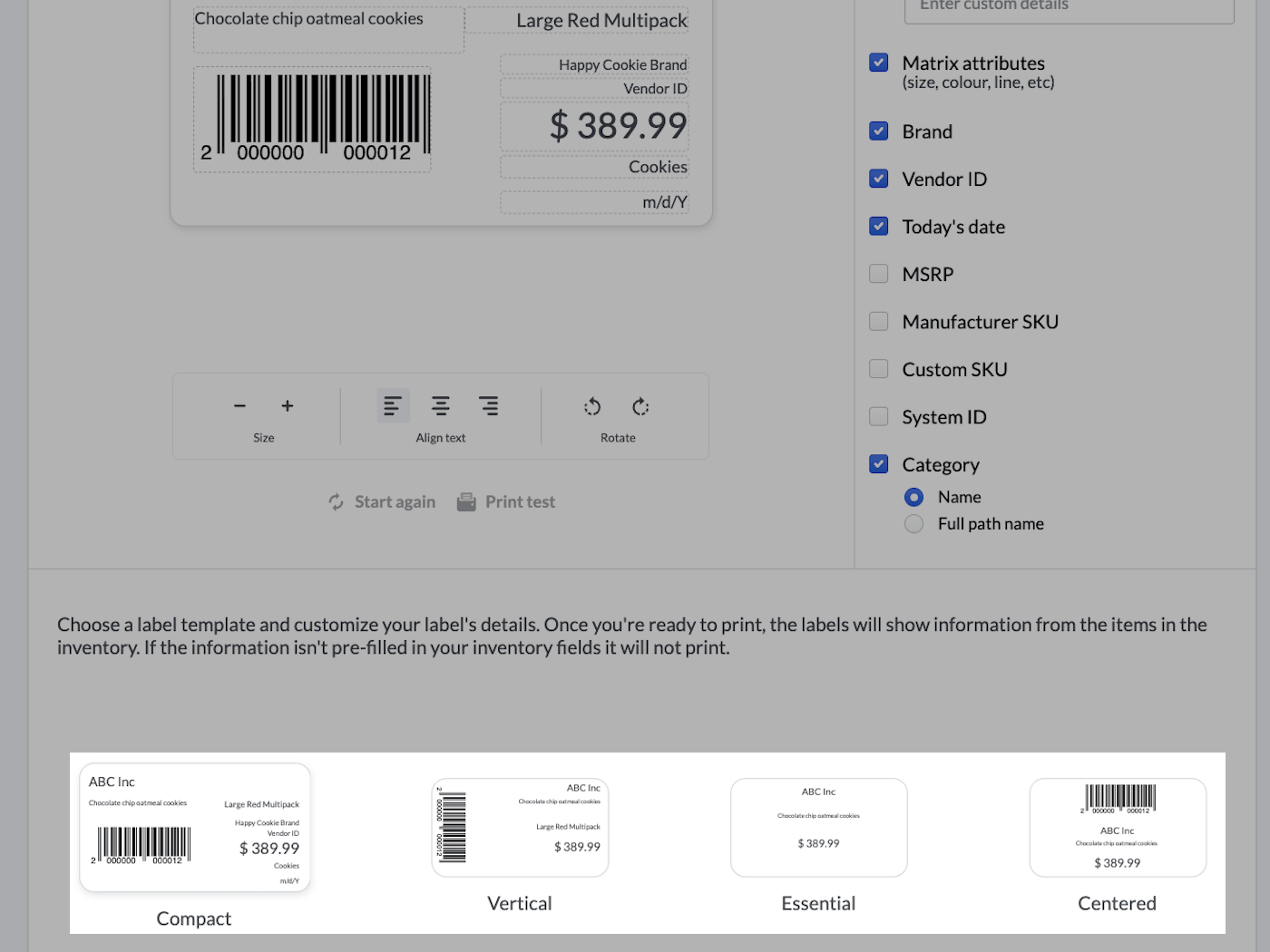Click the barcode on the label preview
The width and height of the screenshot is (1270, 952).
313,119
